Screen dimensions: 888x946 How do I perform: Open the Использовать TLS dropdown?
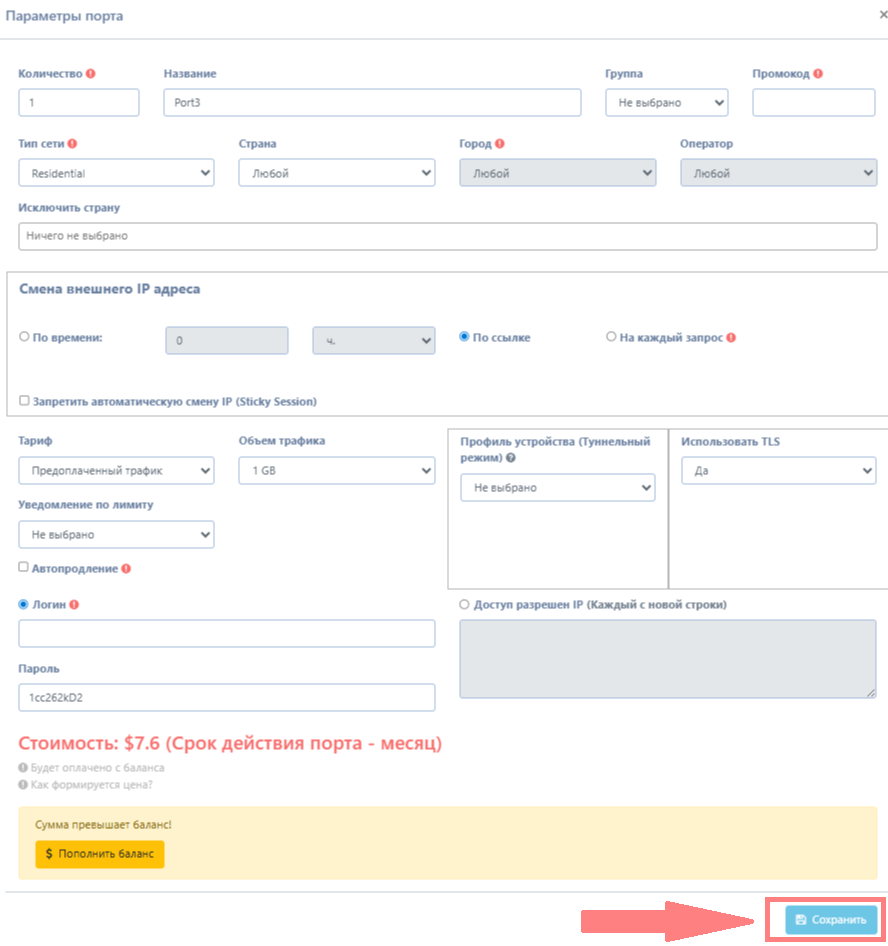point(778,470)
